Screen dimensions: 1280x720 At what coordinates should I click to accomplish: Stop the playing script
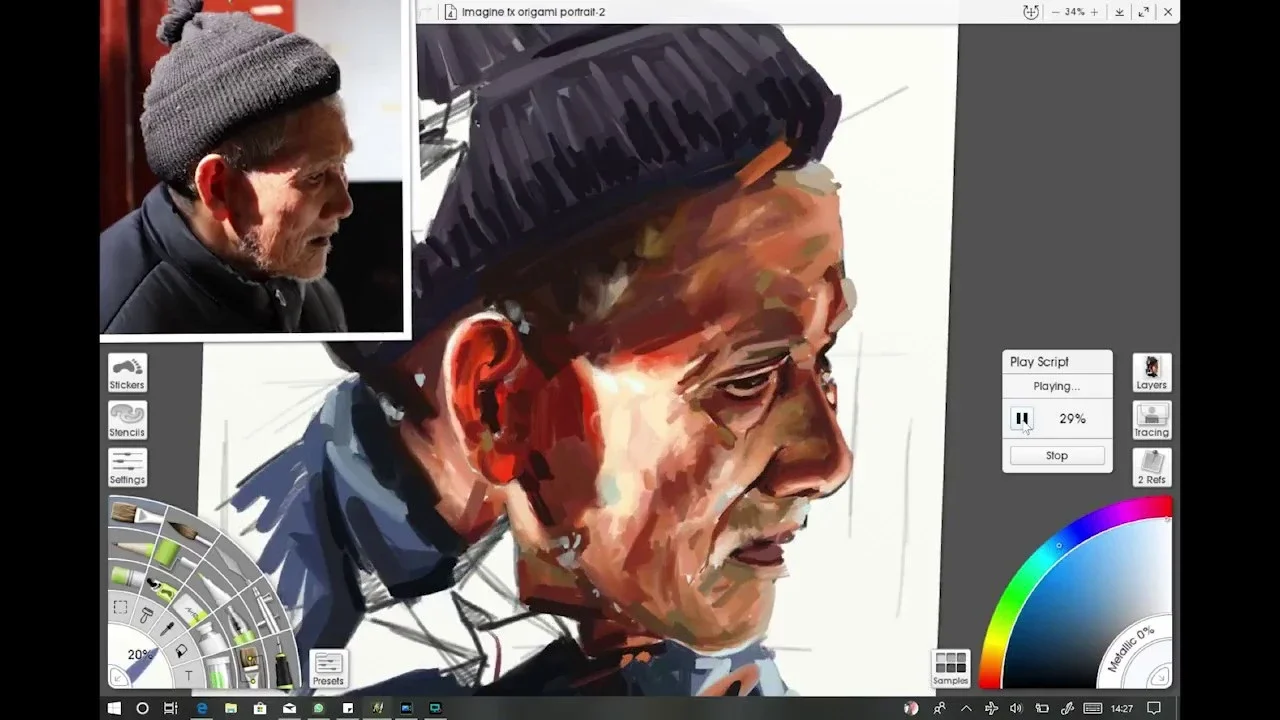[x=1057, y=455]
